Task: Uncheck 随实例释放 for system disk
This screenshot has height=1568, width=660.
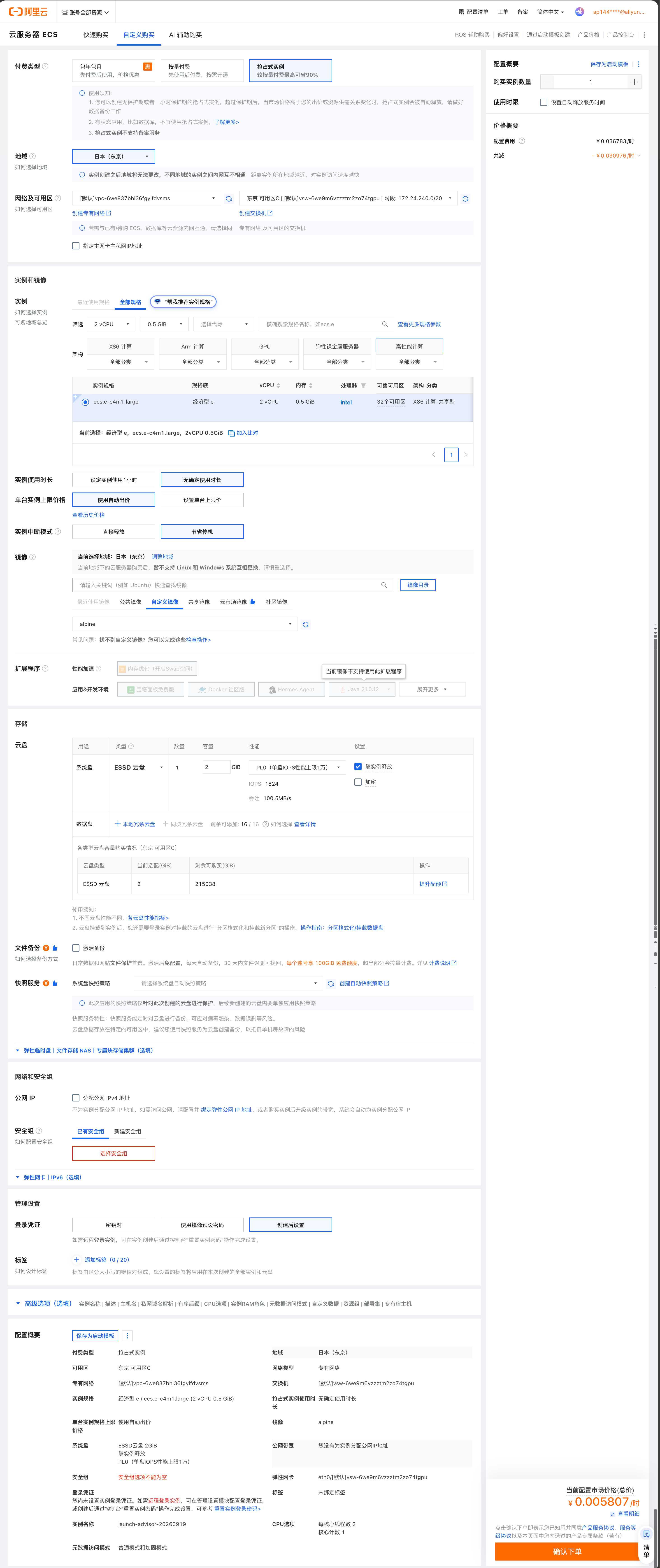Action: coord(358,767)
